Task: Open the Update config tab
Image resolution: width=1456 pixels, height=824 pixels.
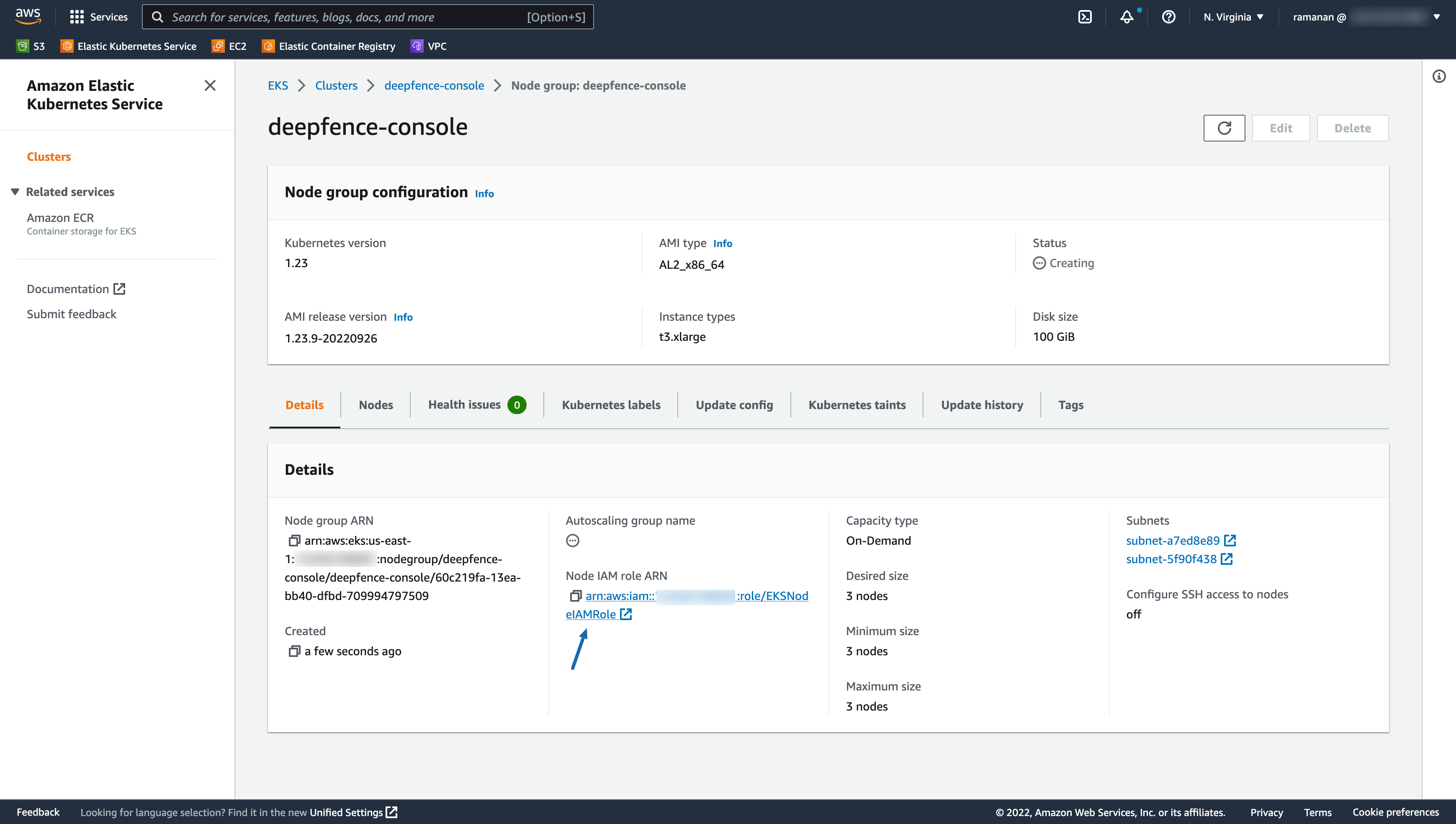Action: 734,405
